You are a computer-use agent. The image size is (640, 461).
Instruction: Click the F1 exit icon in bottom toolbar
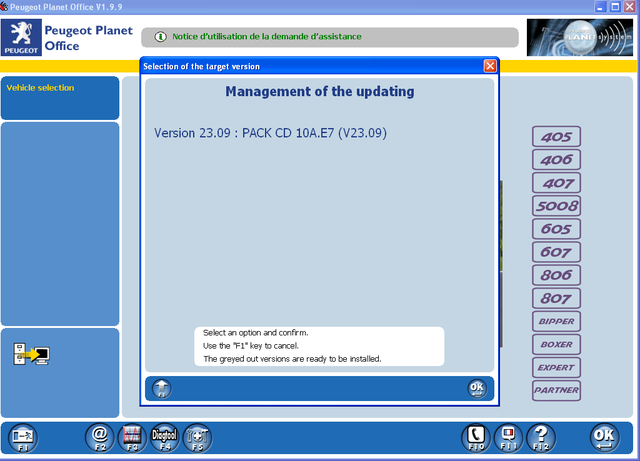coord(23,438)
